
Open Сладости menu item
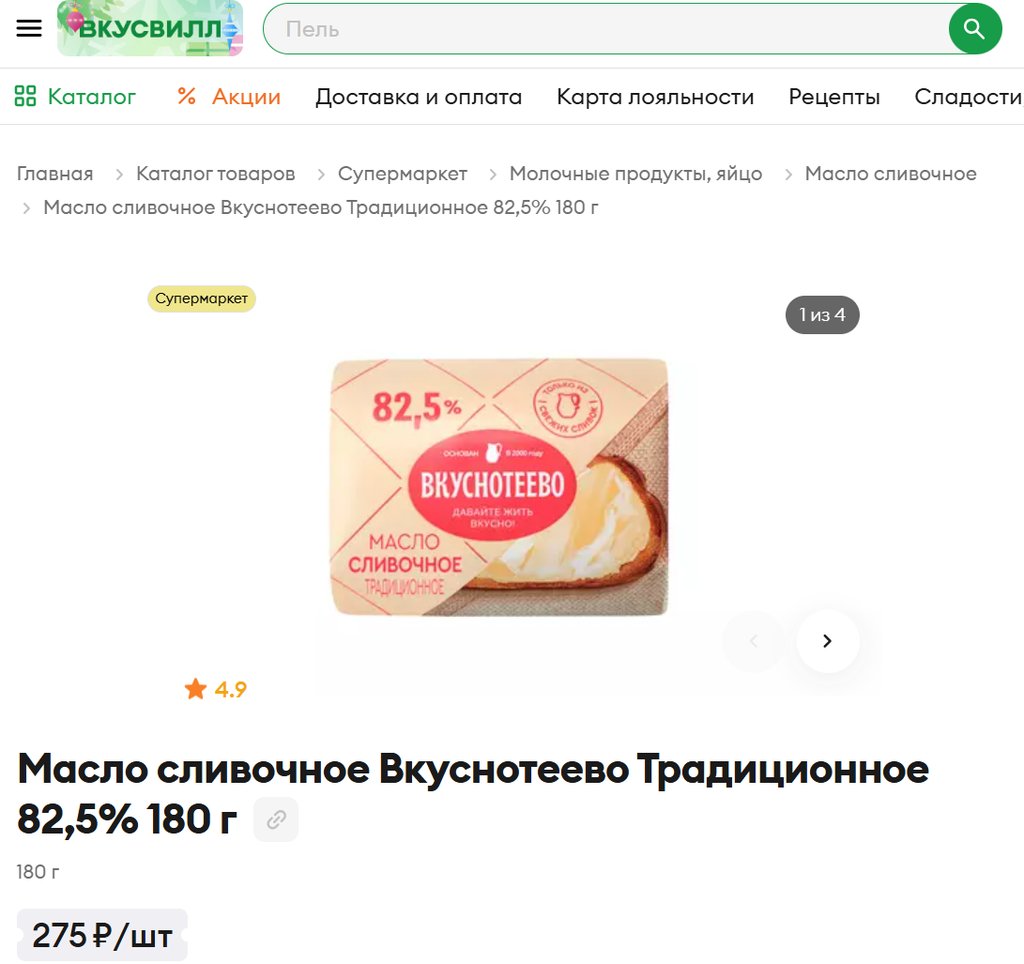pos(968,97)
